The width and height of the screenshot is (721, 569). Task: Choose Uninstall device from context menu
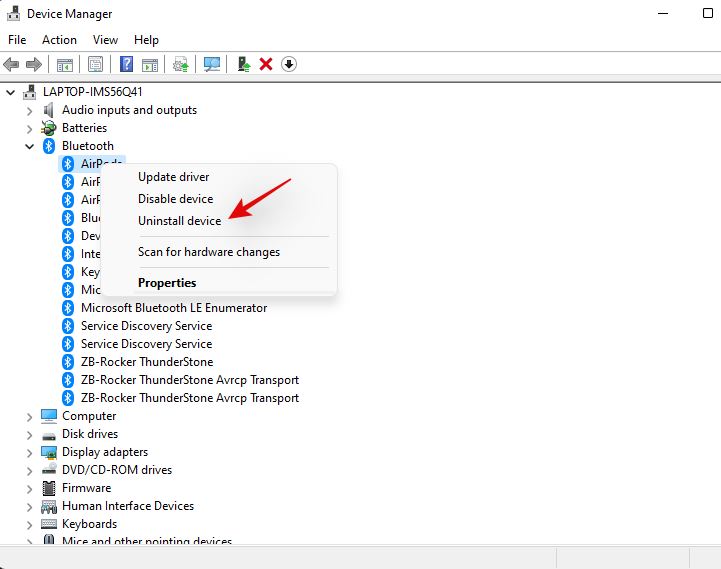tap(179, 221)
